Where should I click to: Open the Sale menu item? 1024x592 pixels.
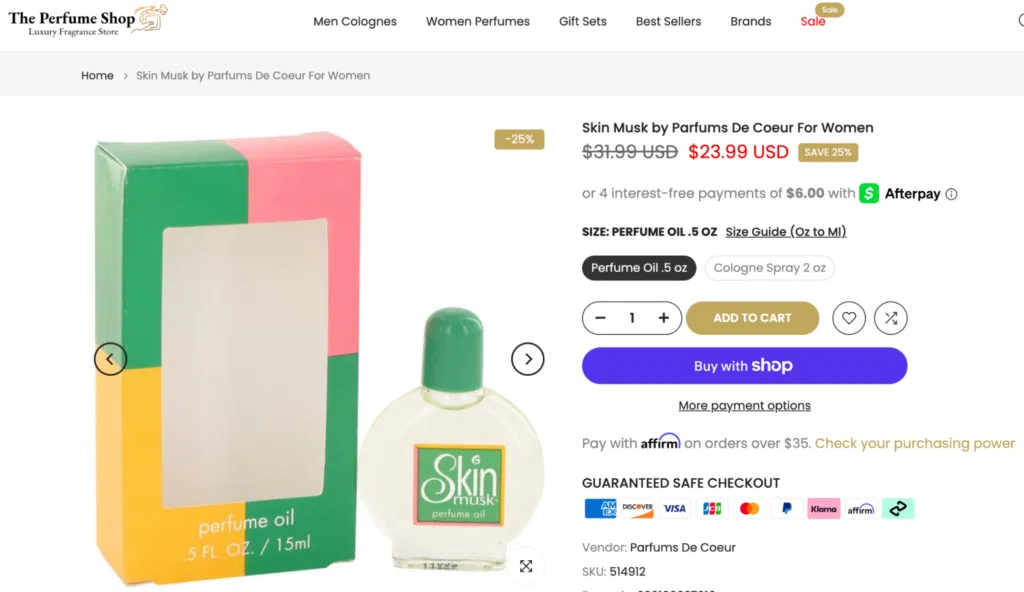coord(813,21)
